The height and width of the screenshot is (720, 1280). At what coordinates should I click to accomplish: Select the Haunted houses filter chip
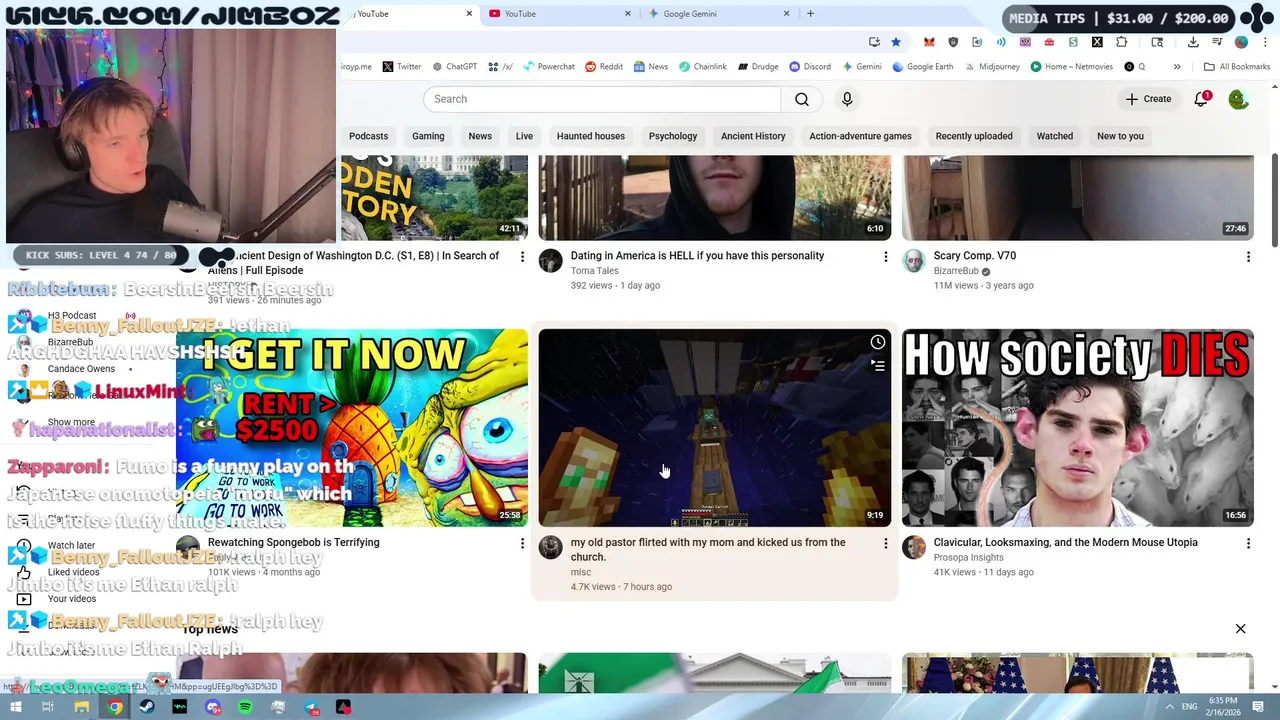coord(590,136)
